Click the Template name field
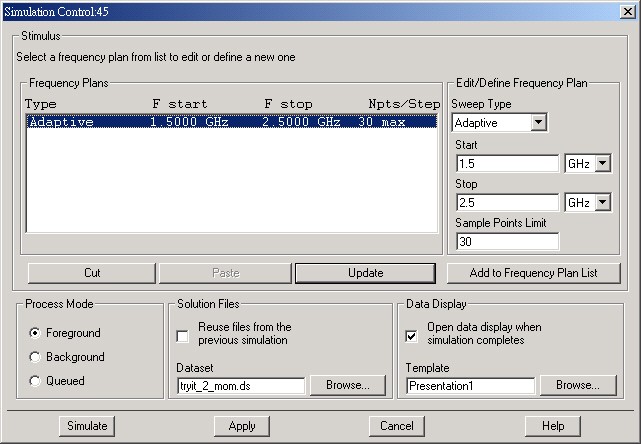This screenshot has height=444, width=641. point(471,386)
